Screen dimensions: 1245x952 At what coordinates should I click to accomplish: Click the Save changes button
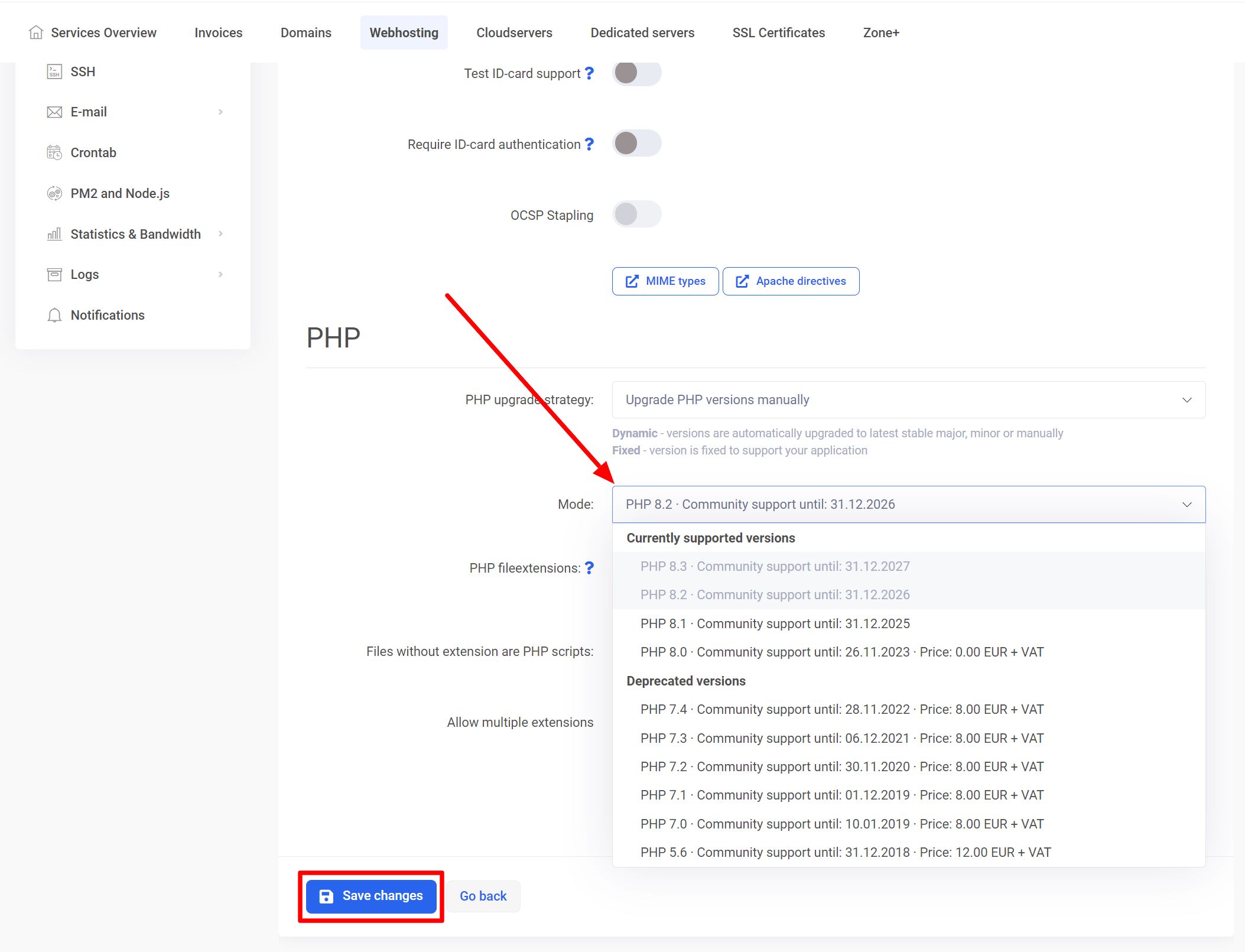tap(371, 896)
